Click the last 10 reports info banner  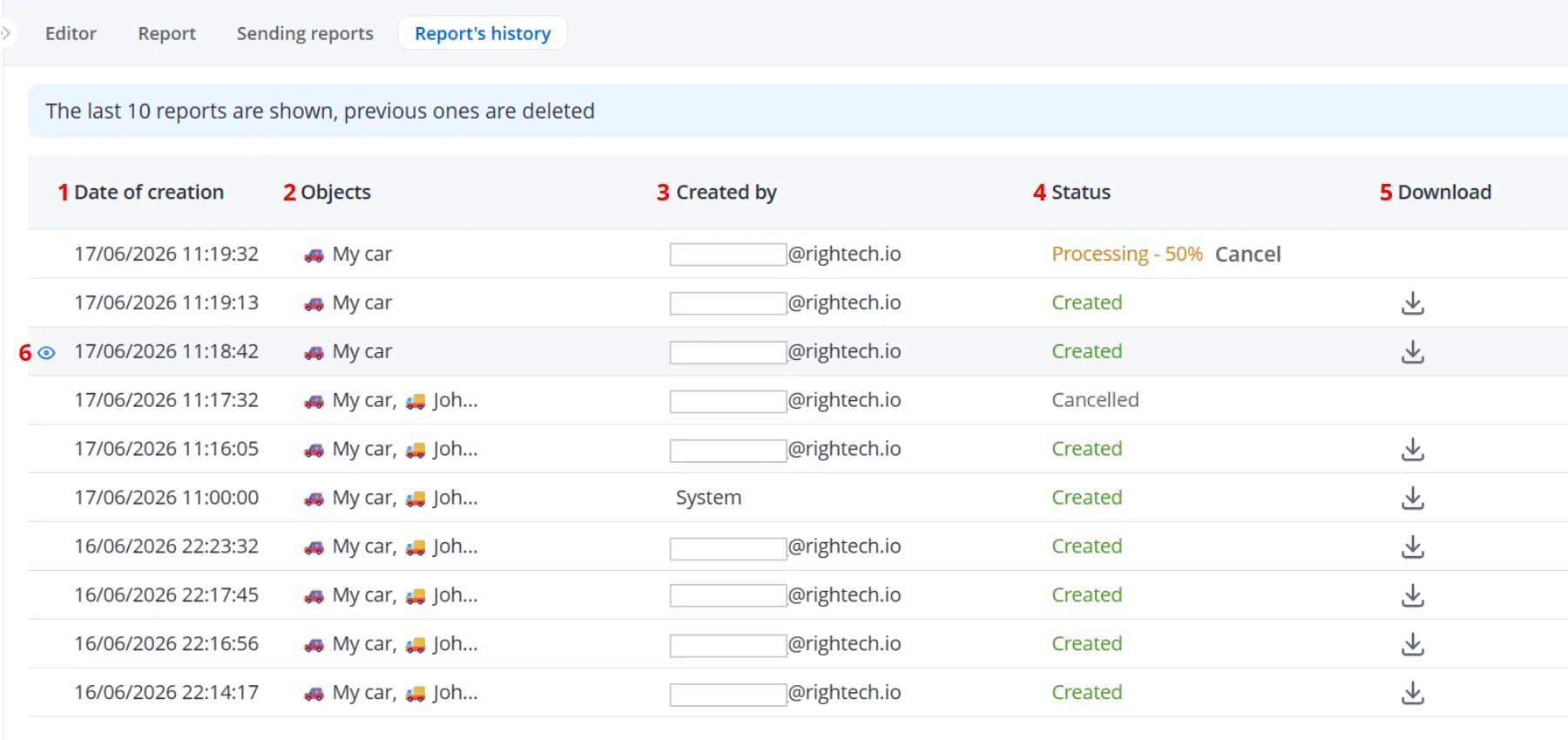pos(798,111)
